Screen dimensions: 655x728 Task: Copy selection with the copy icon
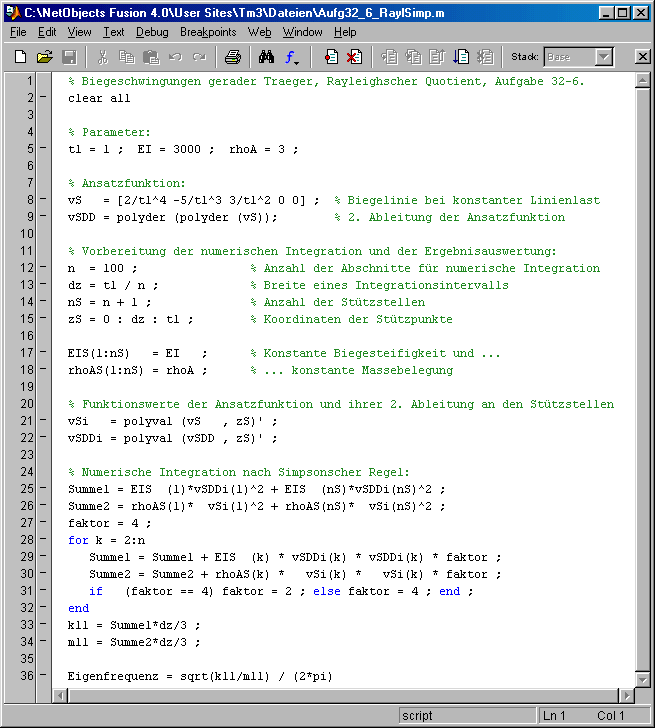pos(127,57)
